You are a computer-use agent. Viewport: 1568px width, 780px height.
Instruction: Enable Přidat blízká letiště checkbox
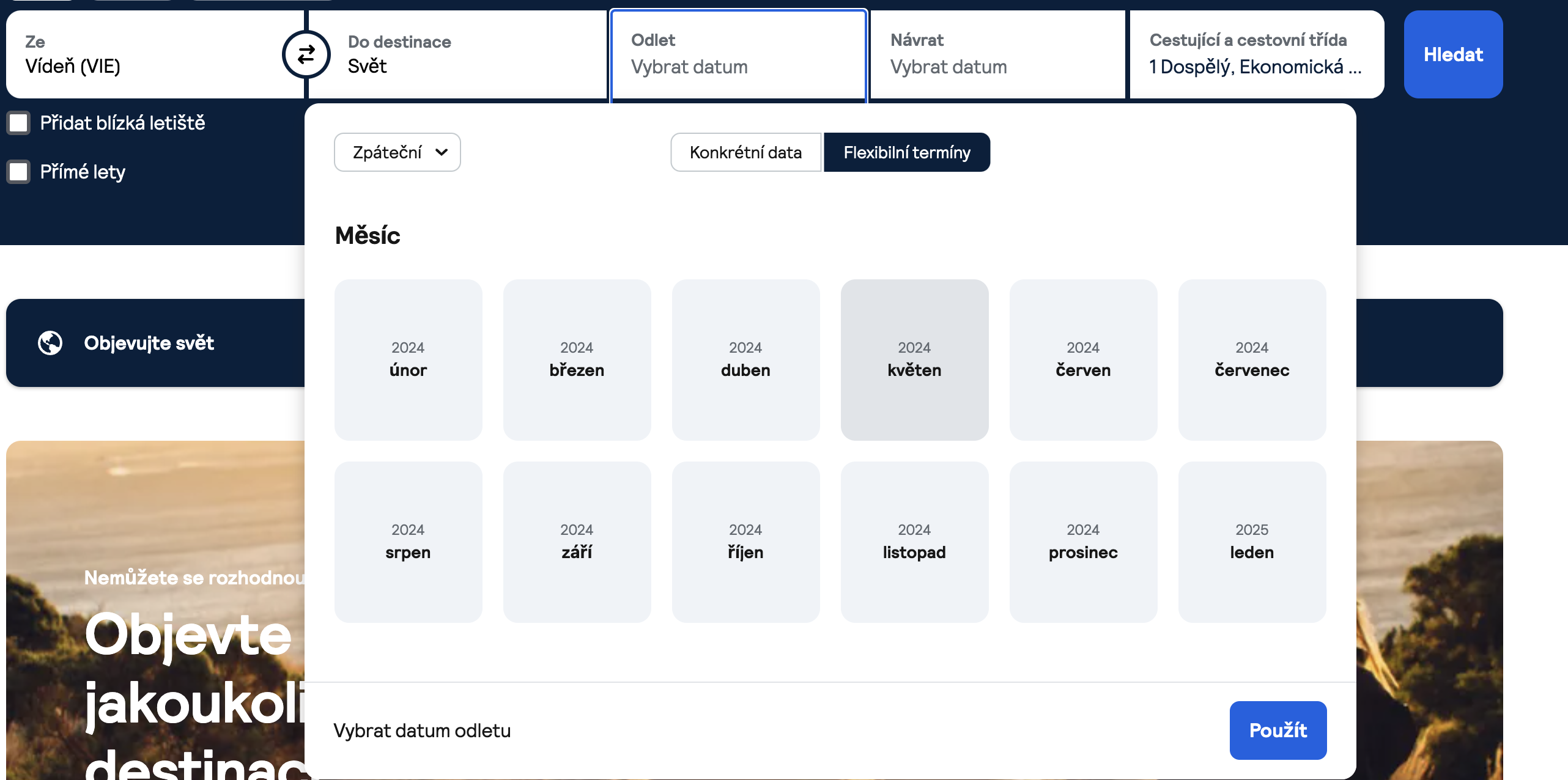pos(18,123)
